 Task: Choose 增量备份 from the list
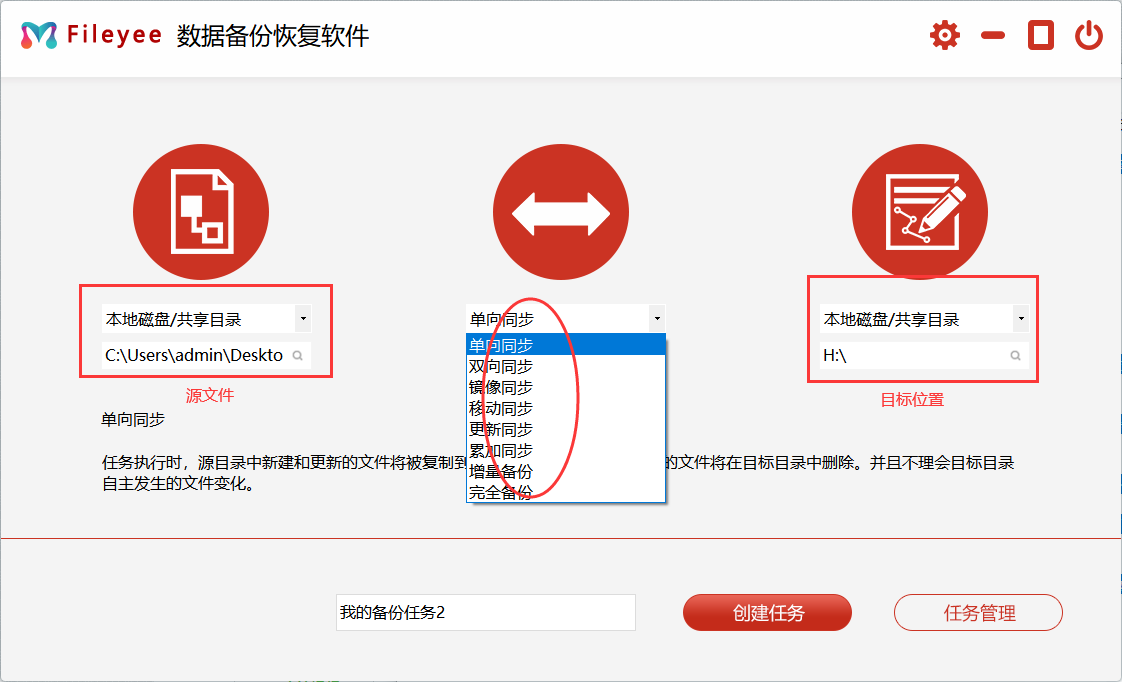501,471
